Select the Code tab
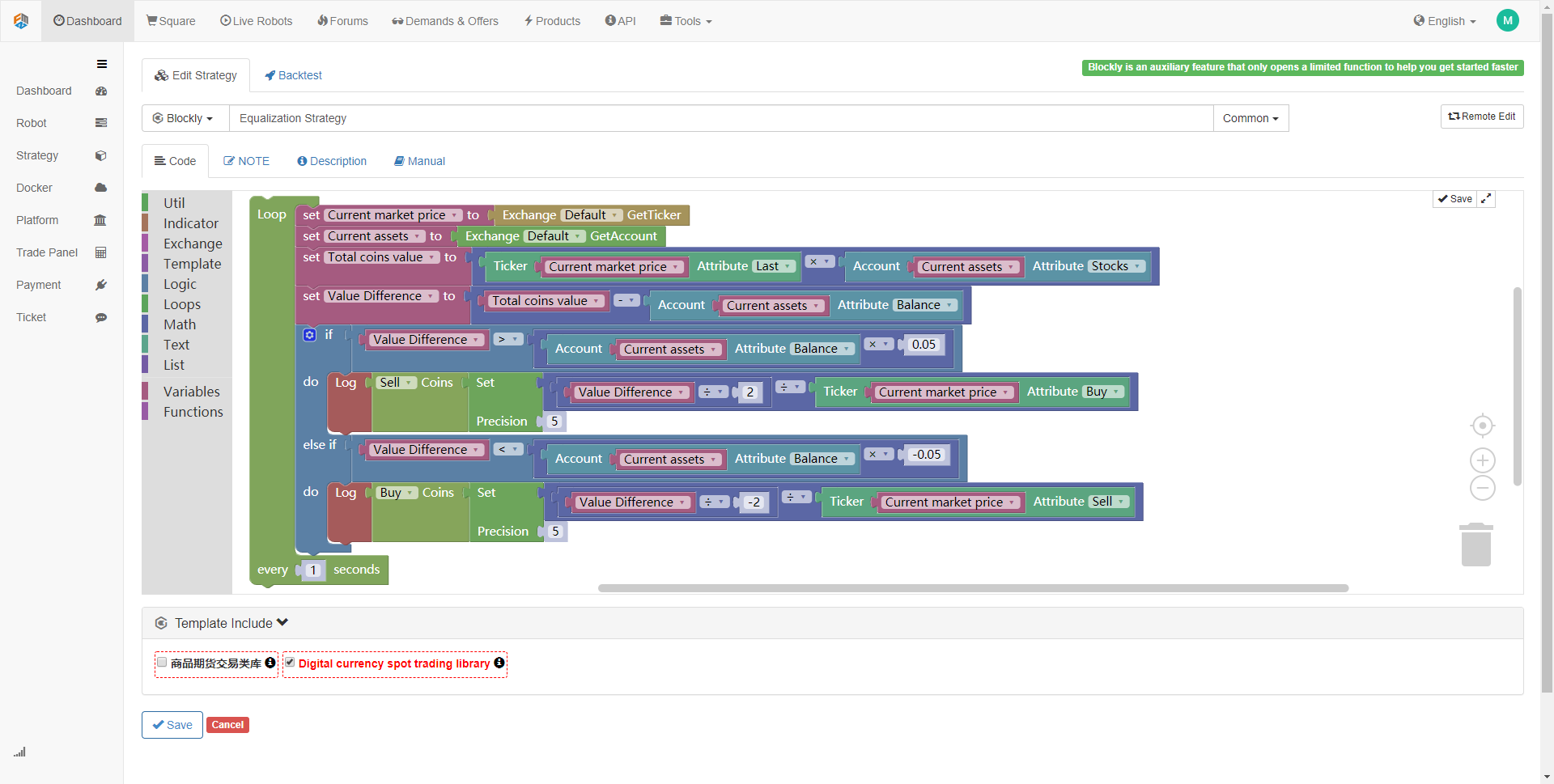 (x=176, y=161)
